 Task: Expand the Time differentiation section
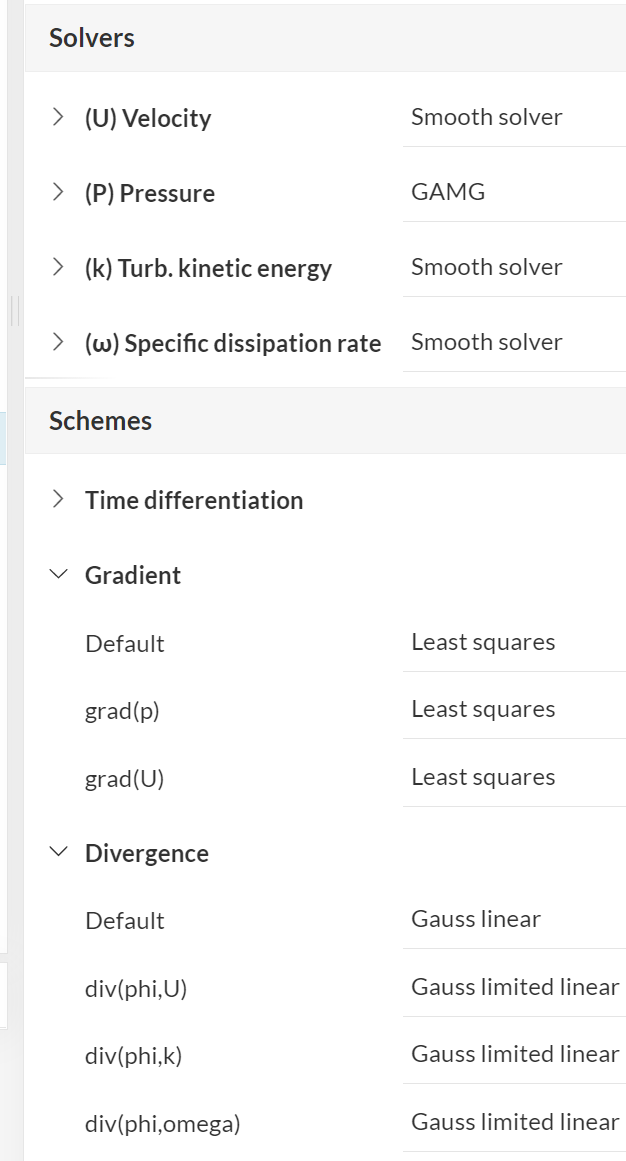[x=59, y=500]
